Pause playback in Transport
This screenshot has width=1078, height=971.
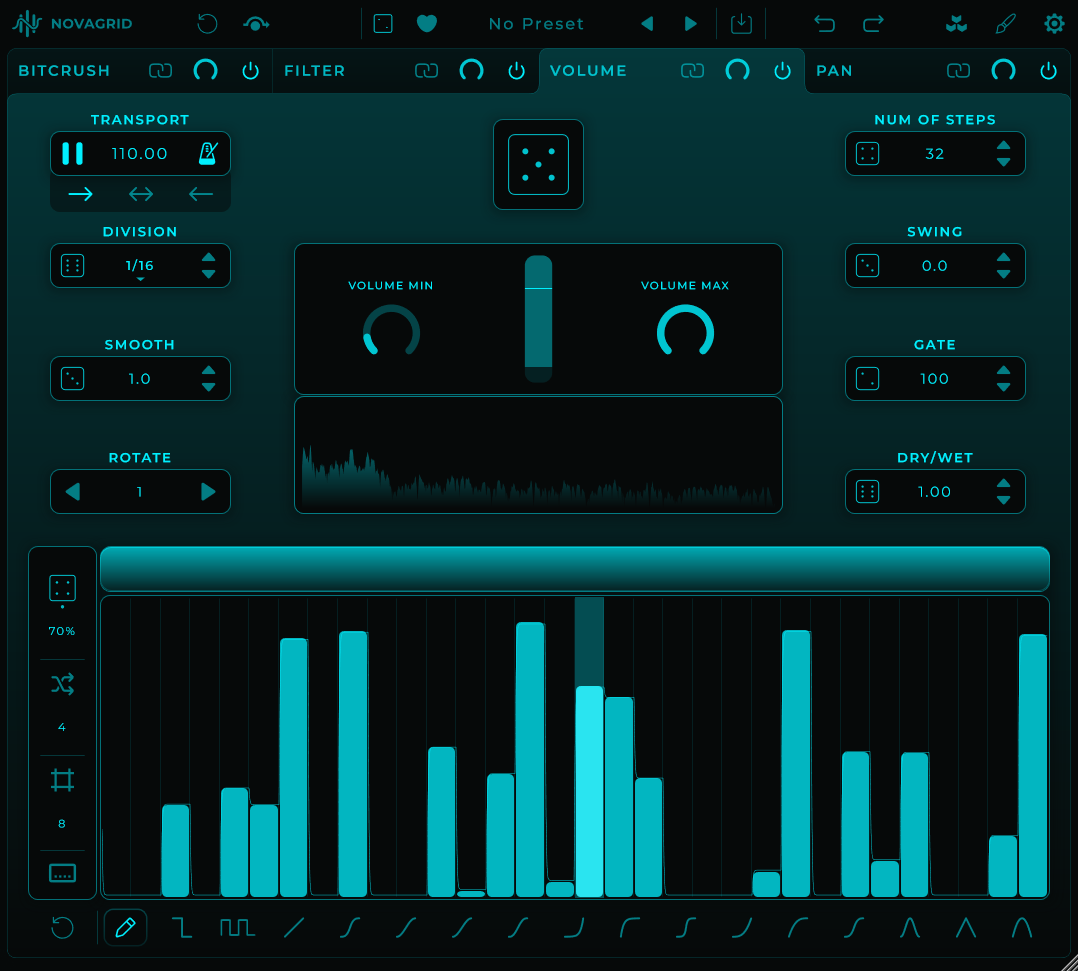point(72,153)
